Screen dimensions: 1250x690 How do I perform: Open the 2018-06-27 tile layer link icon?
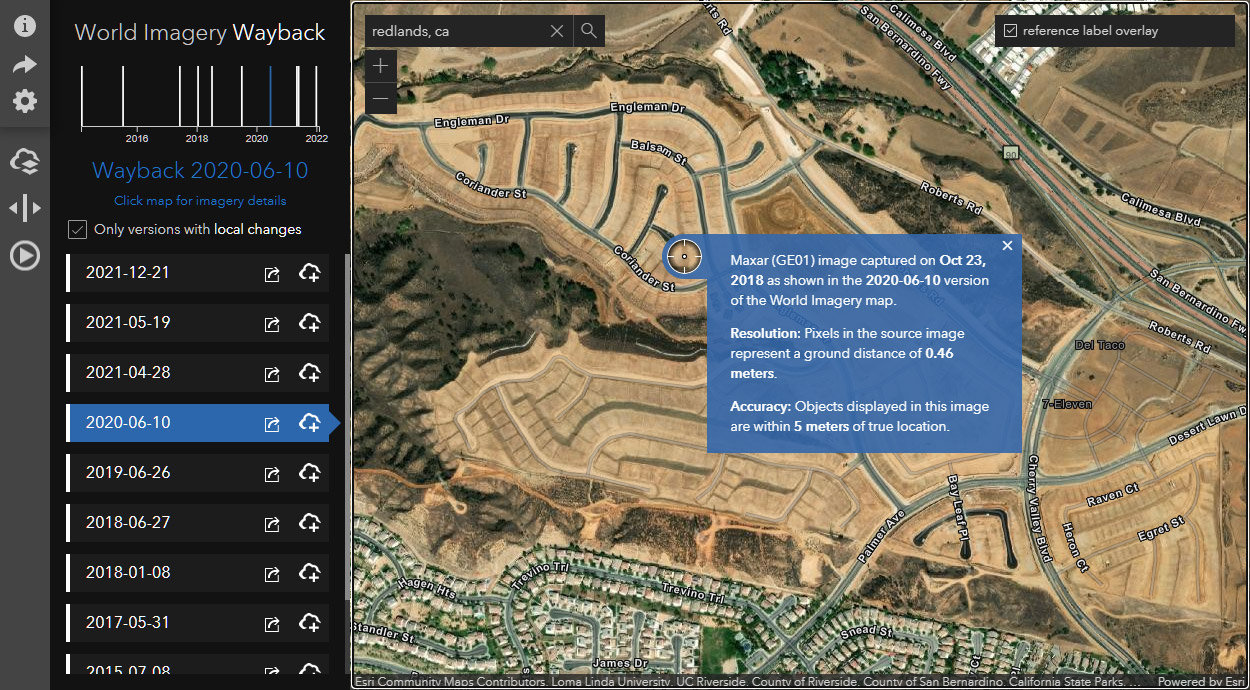(x=272, y=524)
